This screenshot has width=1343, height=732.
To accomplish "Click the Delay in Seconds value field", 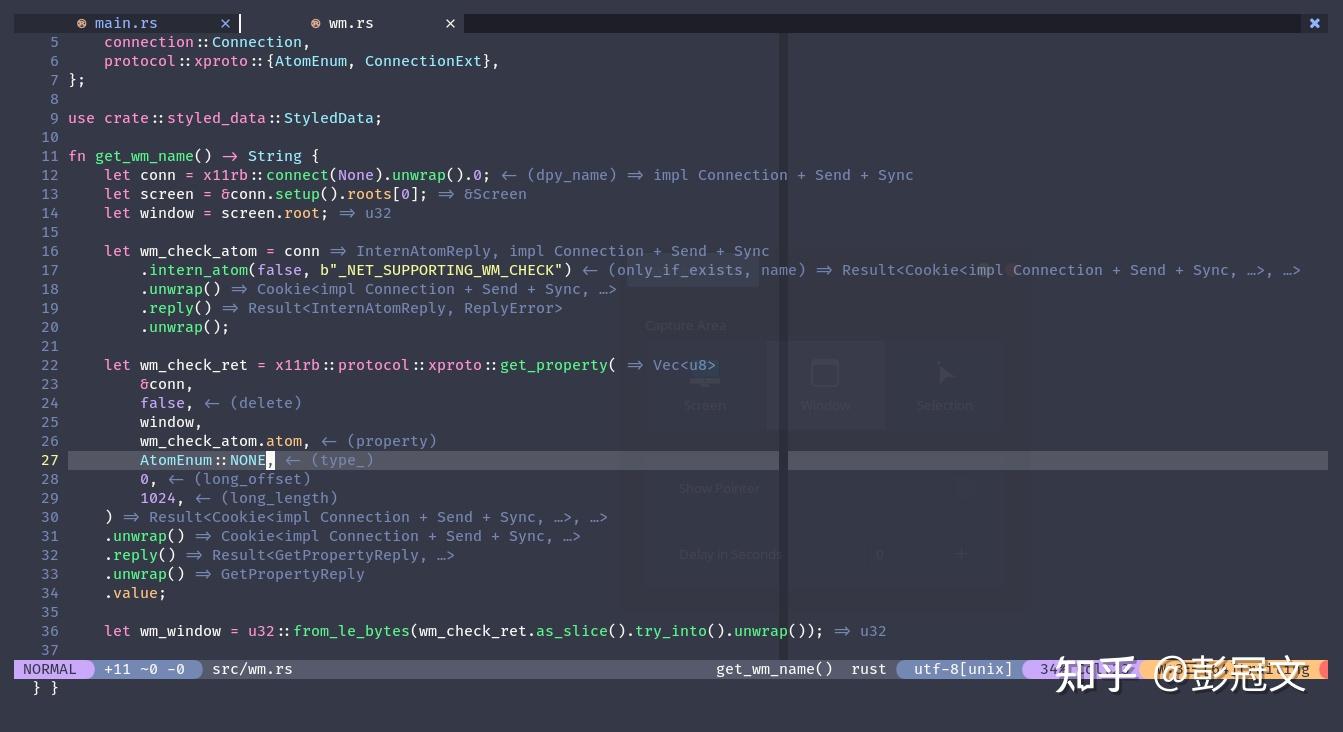I will [x=879, y=554].
